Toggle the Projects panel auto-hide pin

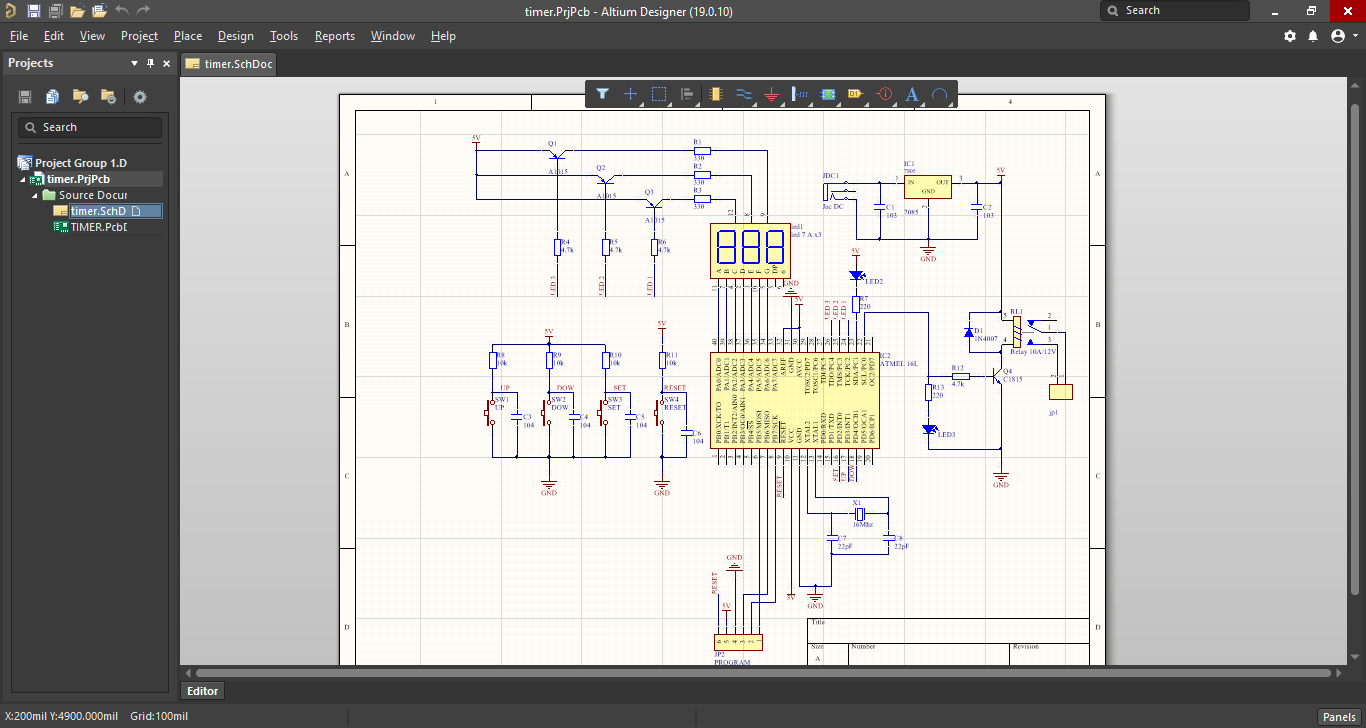point(151,63)
